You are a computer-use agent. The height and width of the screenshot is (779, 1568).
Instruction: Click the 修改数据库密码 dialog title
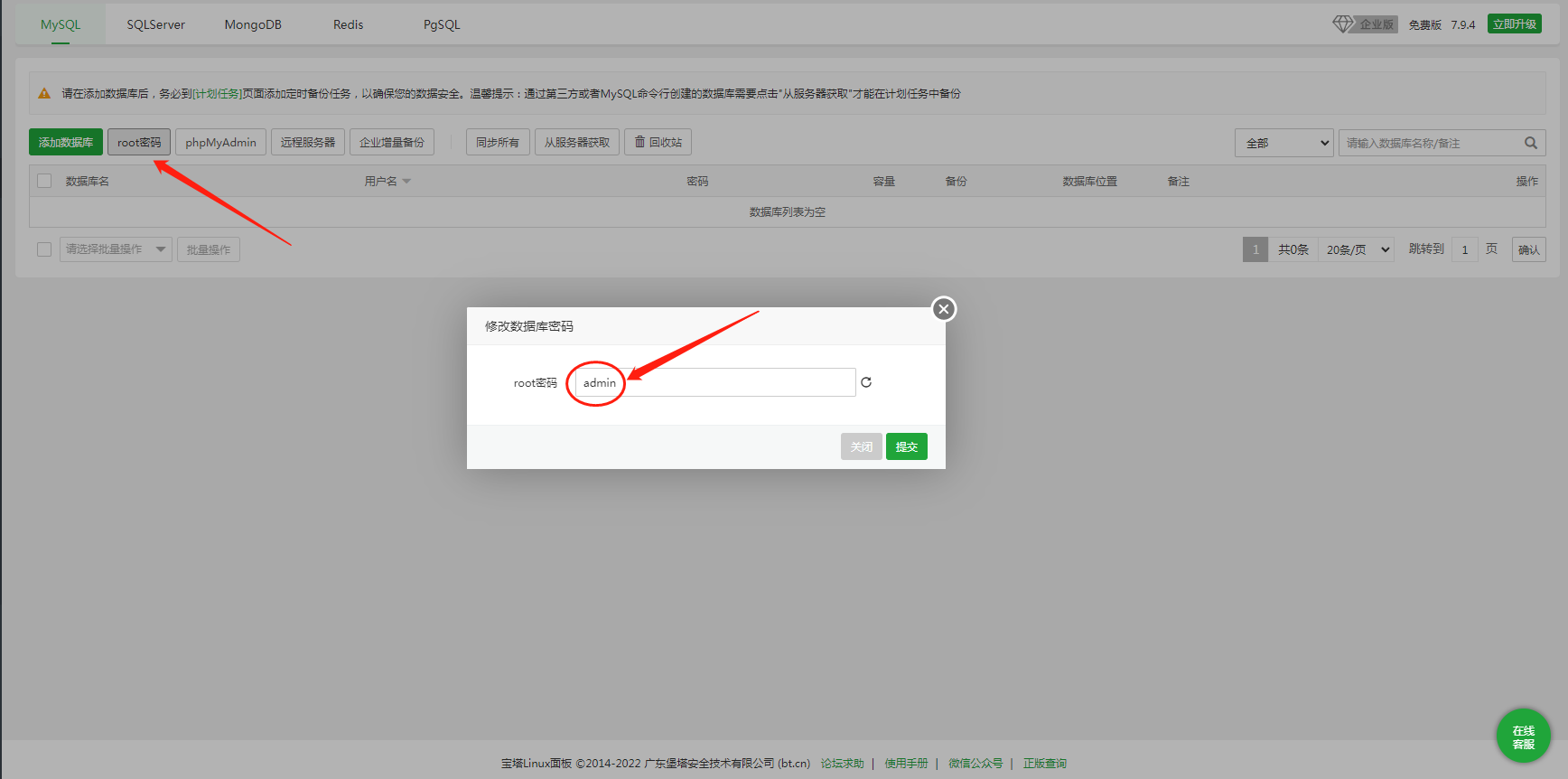(x=529, y=326)
